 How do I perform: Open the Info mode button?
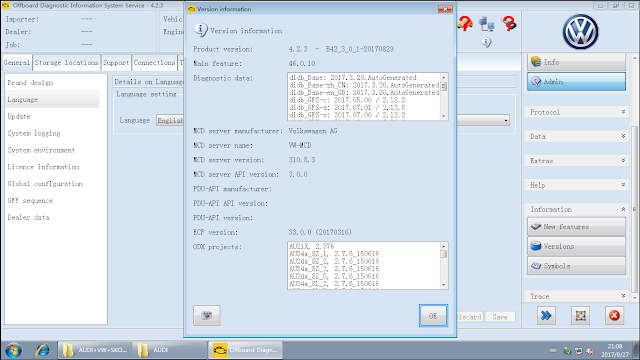[x=576, y=62]
